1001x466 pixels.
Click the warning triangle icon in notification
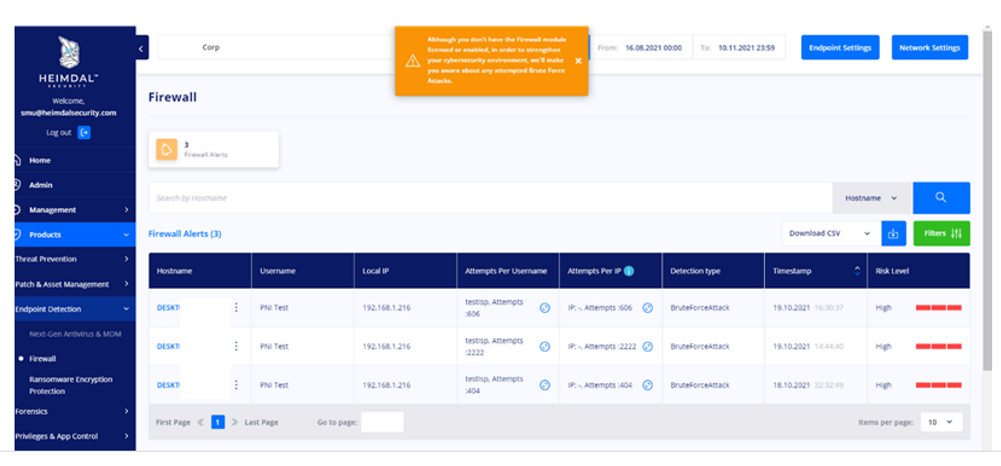pos(412,61)
